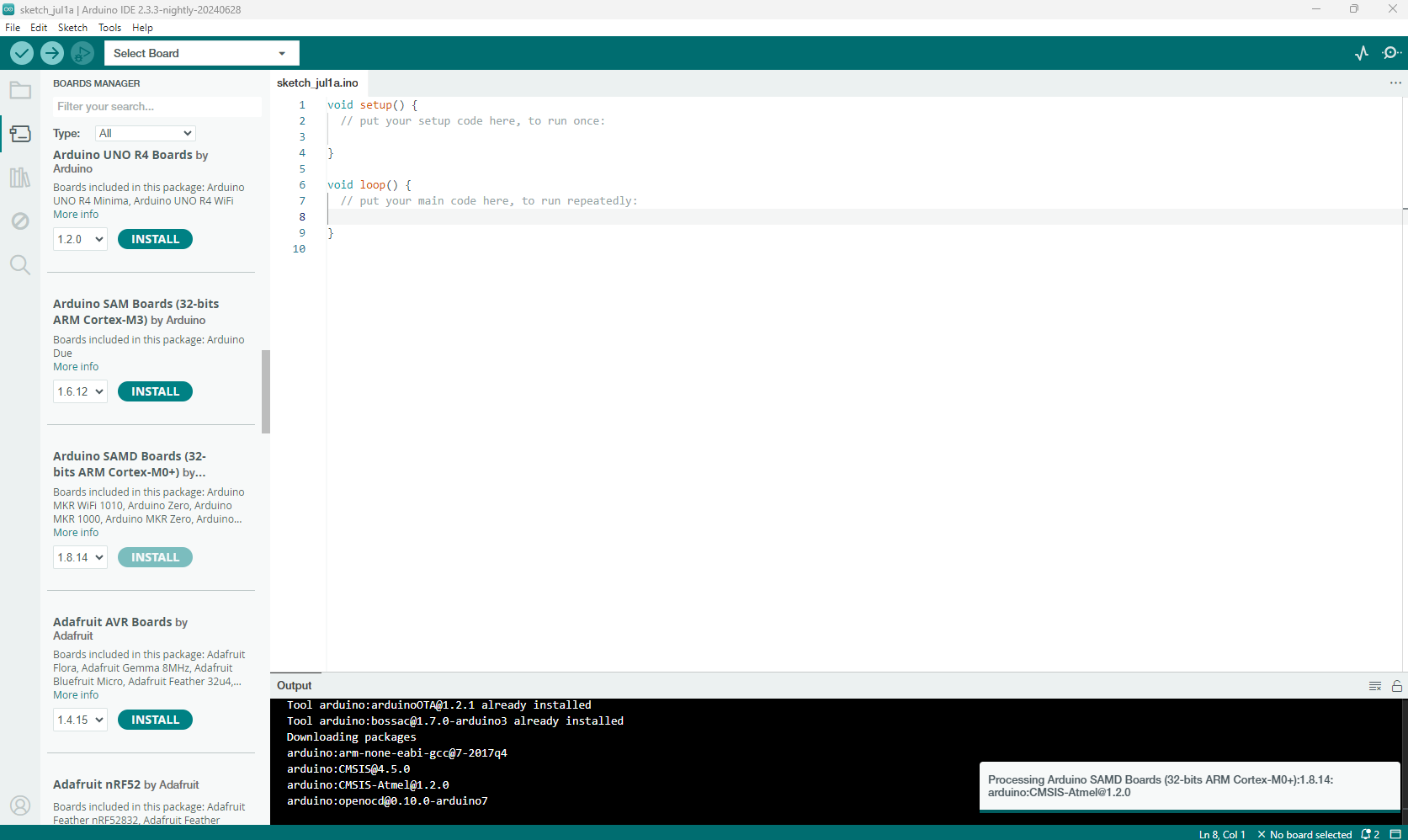The width and height of the screenshot is (1408, 840).
Task: Open the user account profile icon
Action: [x=20, y=805]
